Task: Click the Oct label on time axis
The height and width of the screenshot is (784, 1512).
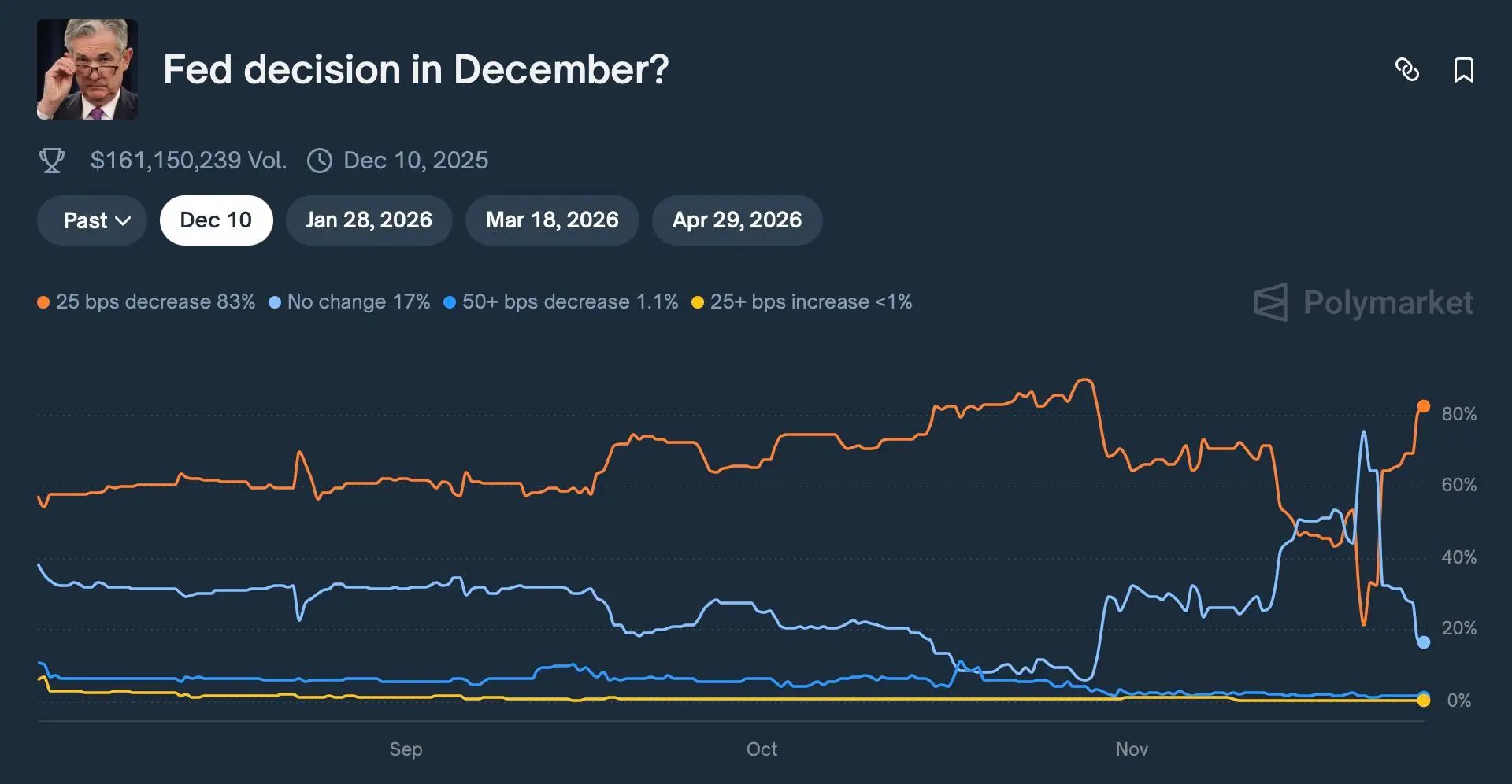Action: (x=762, y=749)
